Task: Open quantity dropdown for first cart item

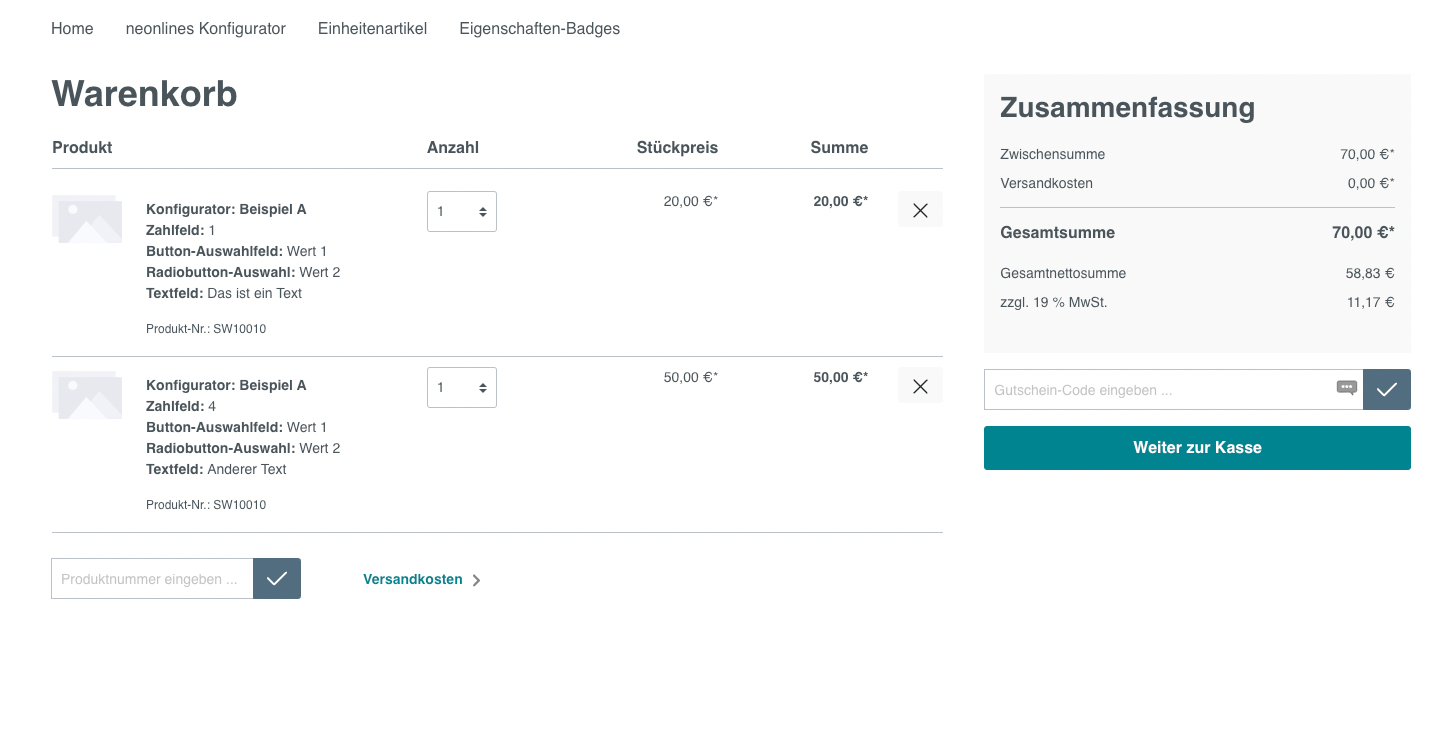Action: (462, 212)
